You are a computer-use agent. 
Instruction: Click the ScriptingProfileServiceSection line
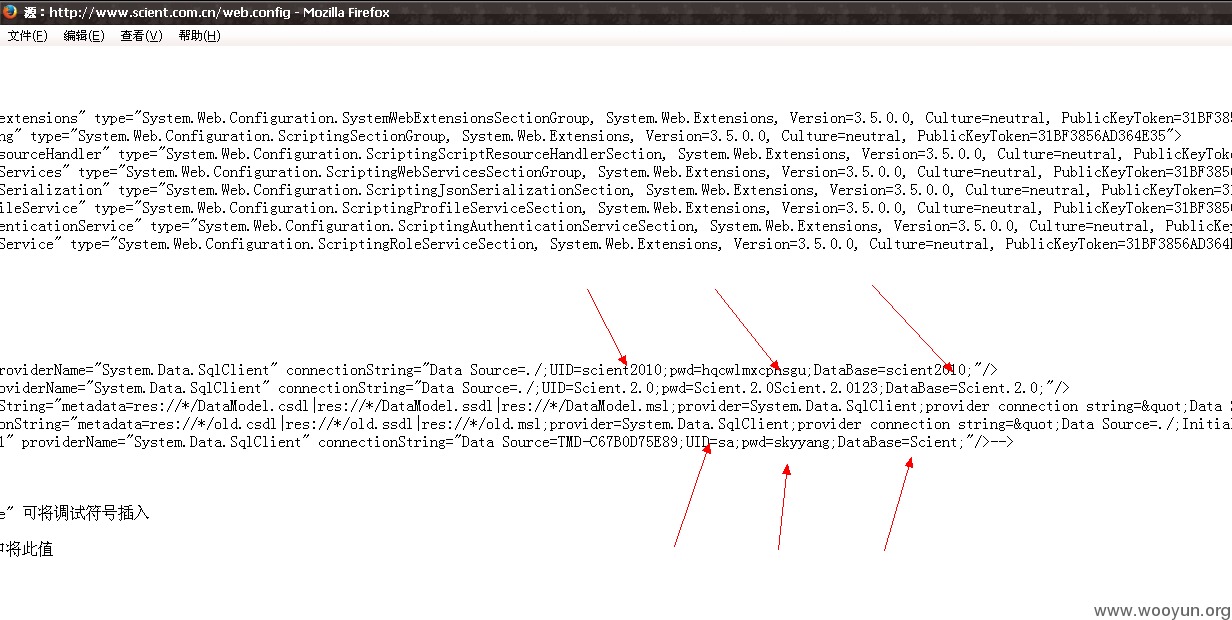tap(616, 208)
